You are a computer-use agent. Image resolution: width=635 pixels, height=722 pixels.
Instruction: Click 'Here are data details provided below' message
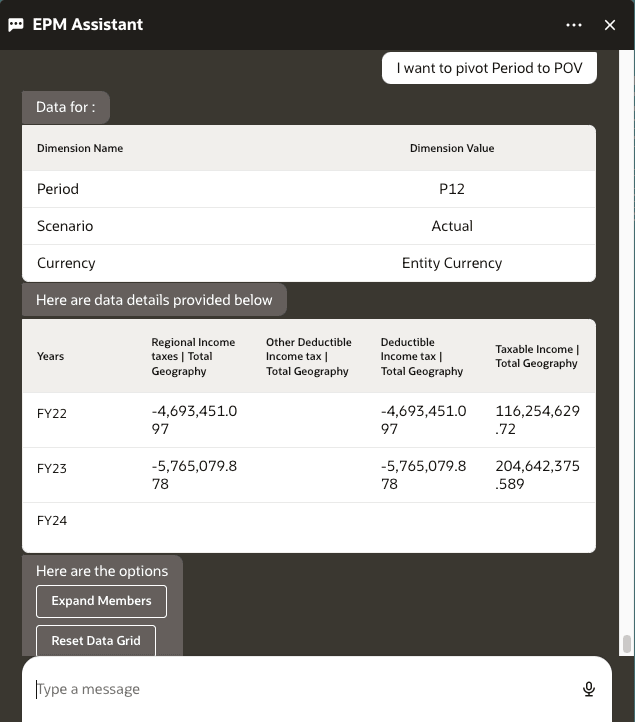[154, 300]
